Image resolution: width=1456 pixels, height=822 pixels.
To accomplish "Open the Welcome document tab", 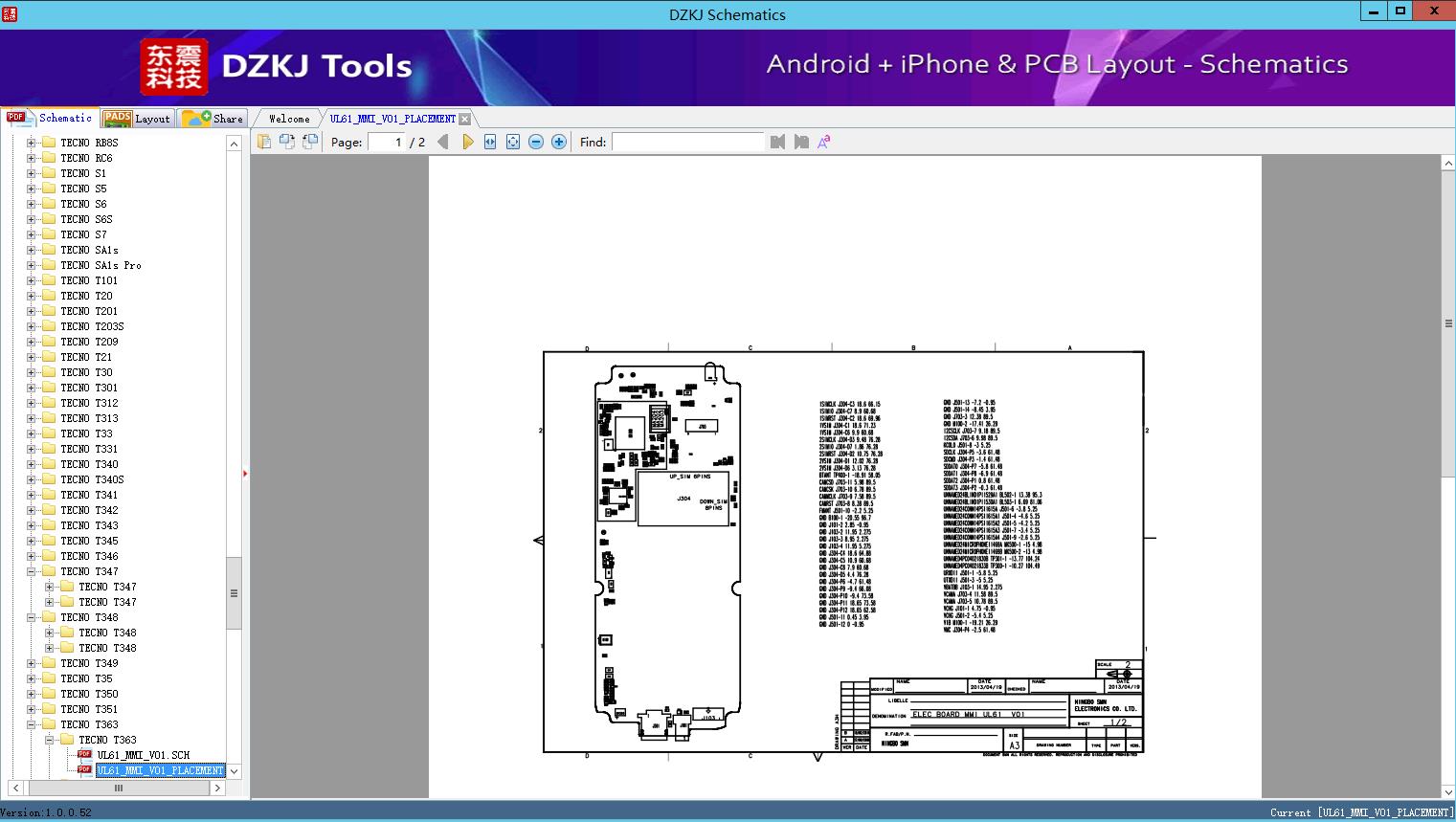I will point(289,119).
